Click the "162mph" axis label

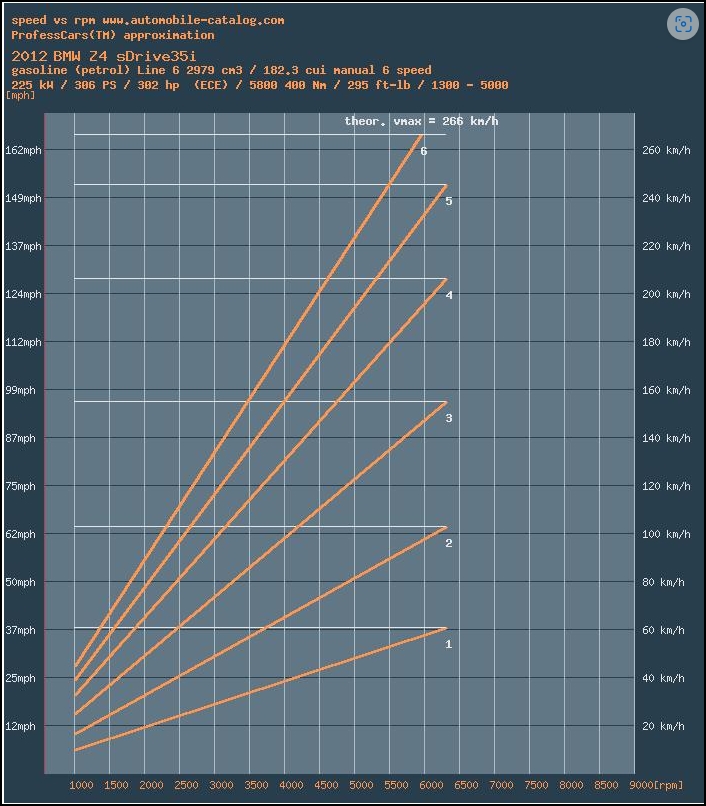click(23, 150)
